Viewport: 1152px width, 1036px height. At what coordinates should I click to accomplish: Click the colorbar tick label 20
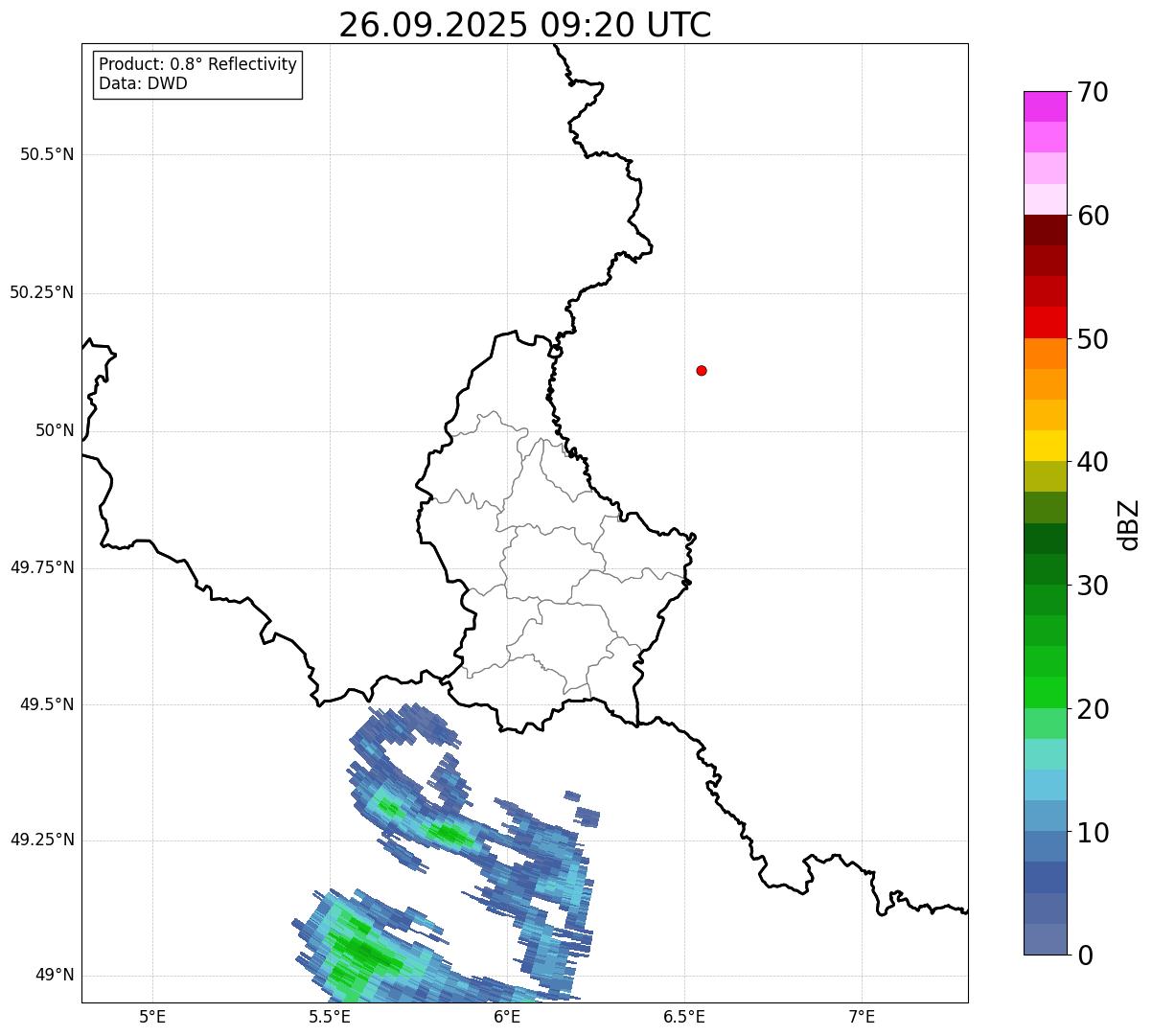pos(1093,709)
